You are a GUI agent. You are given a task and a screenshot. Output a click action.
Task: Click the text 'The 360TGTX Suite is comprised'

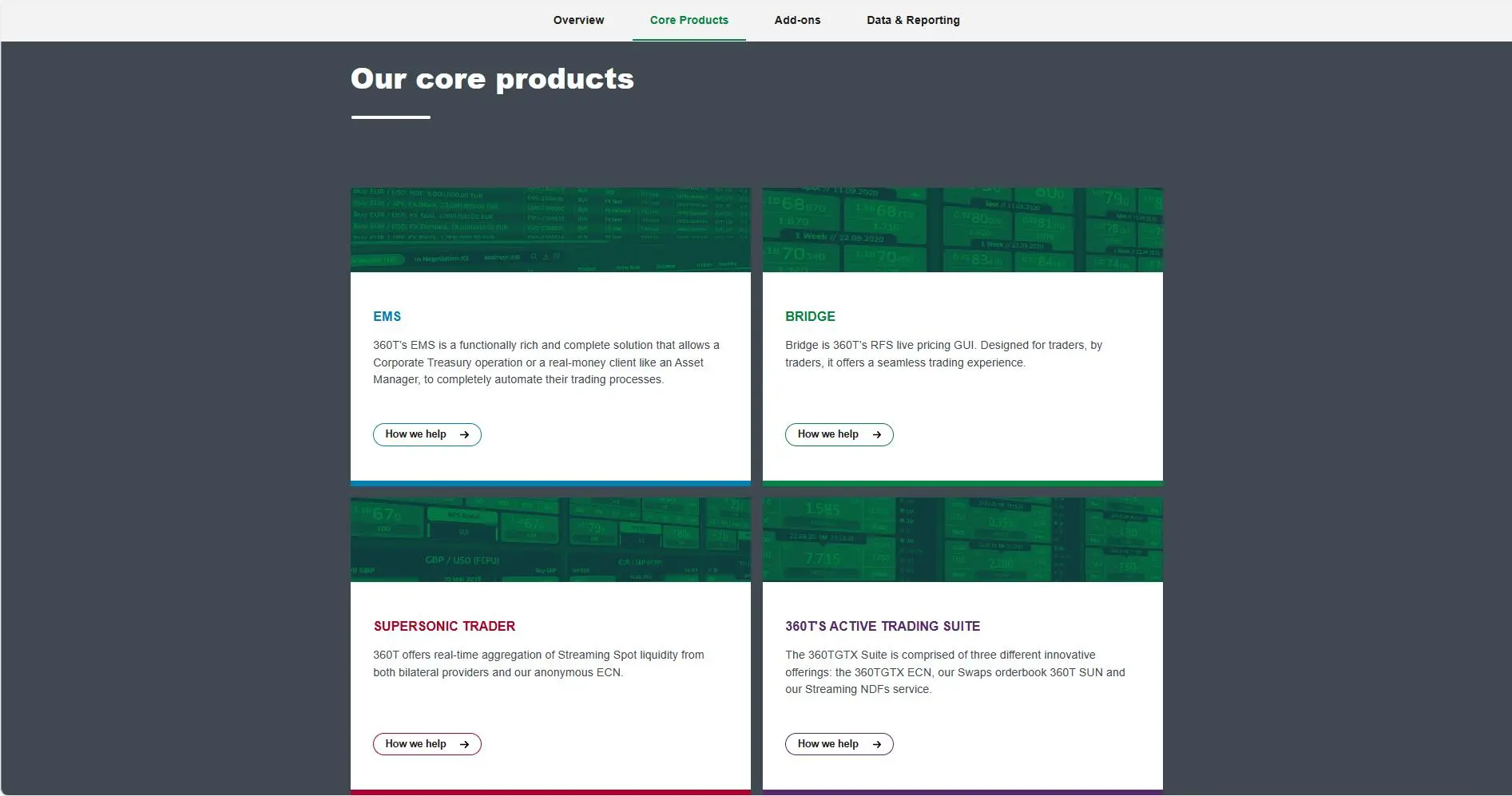955,672
